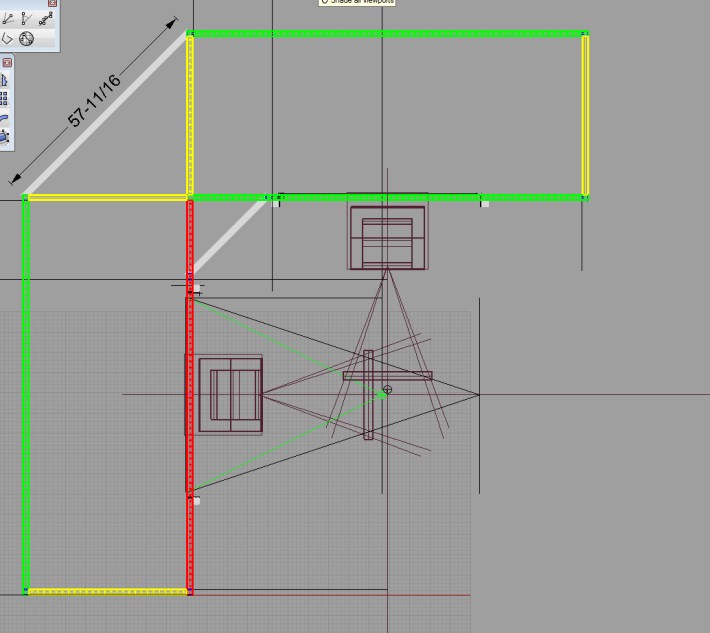Click the line from midpoint tool icon
This screenshot has height=633, width=710.
point(27,18)
